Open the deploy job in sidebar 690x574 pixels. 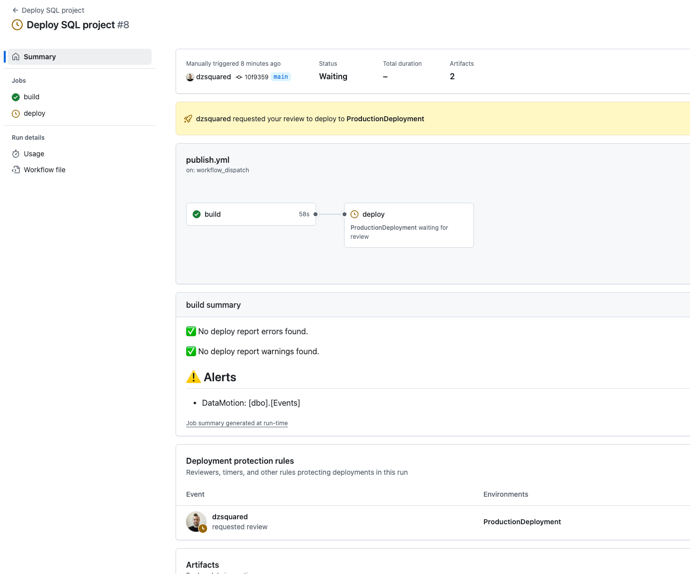click(34, 114)
